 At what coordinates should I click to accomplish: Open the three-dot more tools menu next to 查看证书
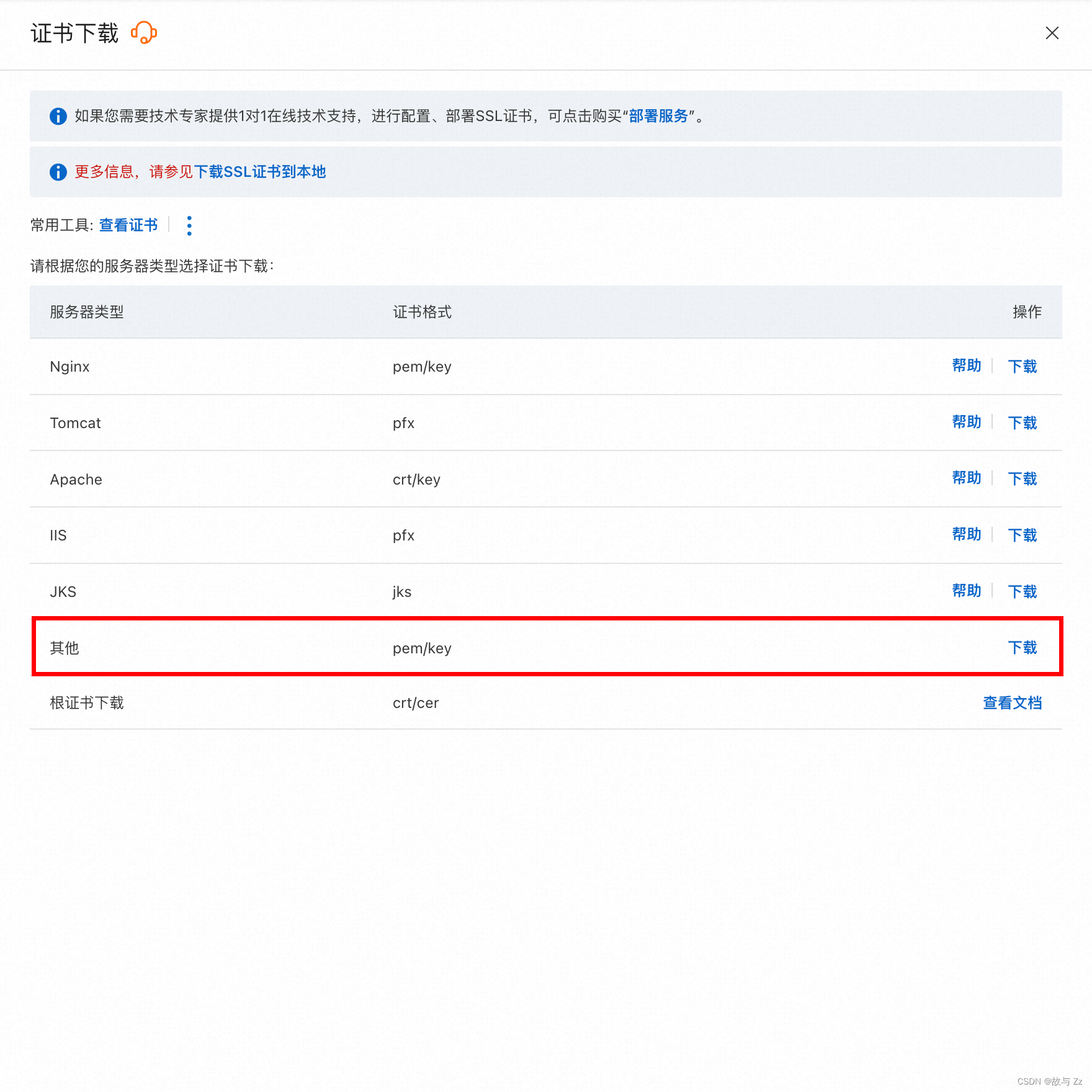[189, 225]
